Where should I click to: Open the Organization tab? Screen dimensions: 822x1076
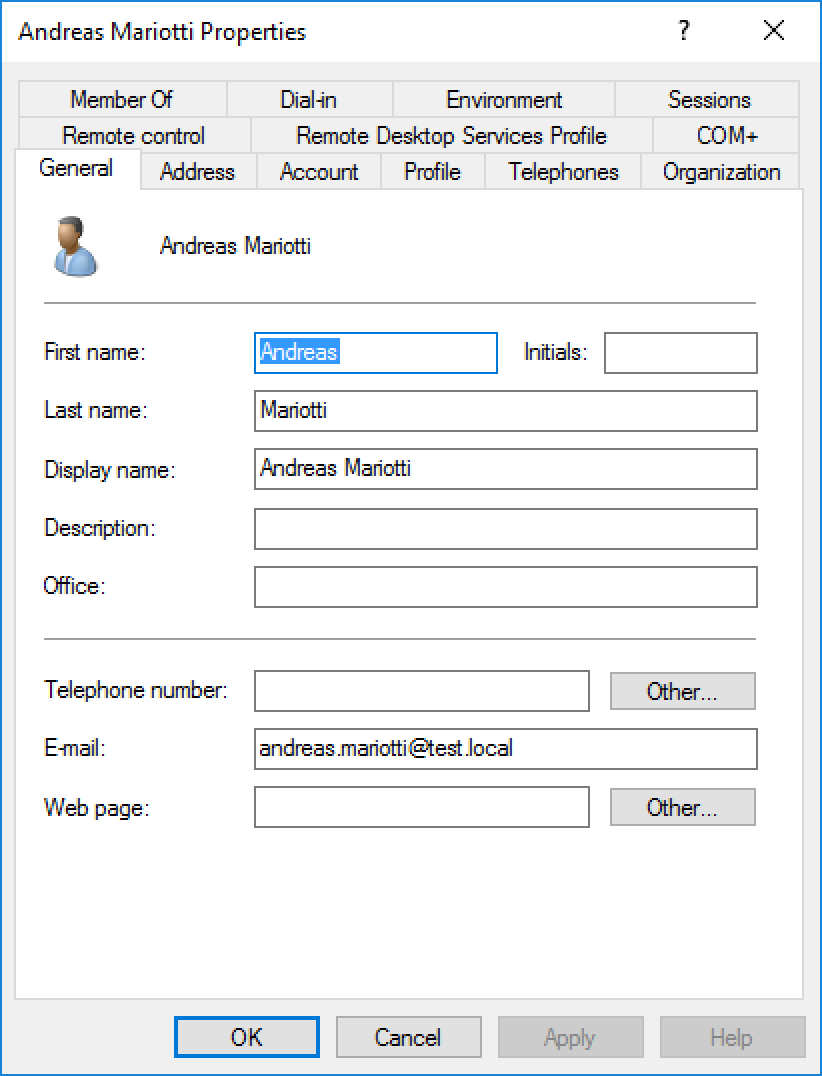pos(720,172)
